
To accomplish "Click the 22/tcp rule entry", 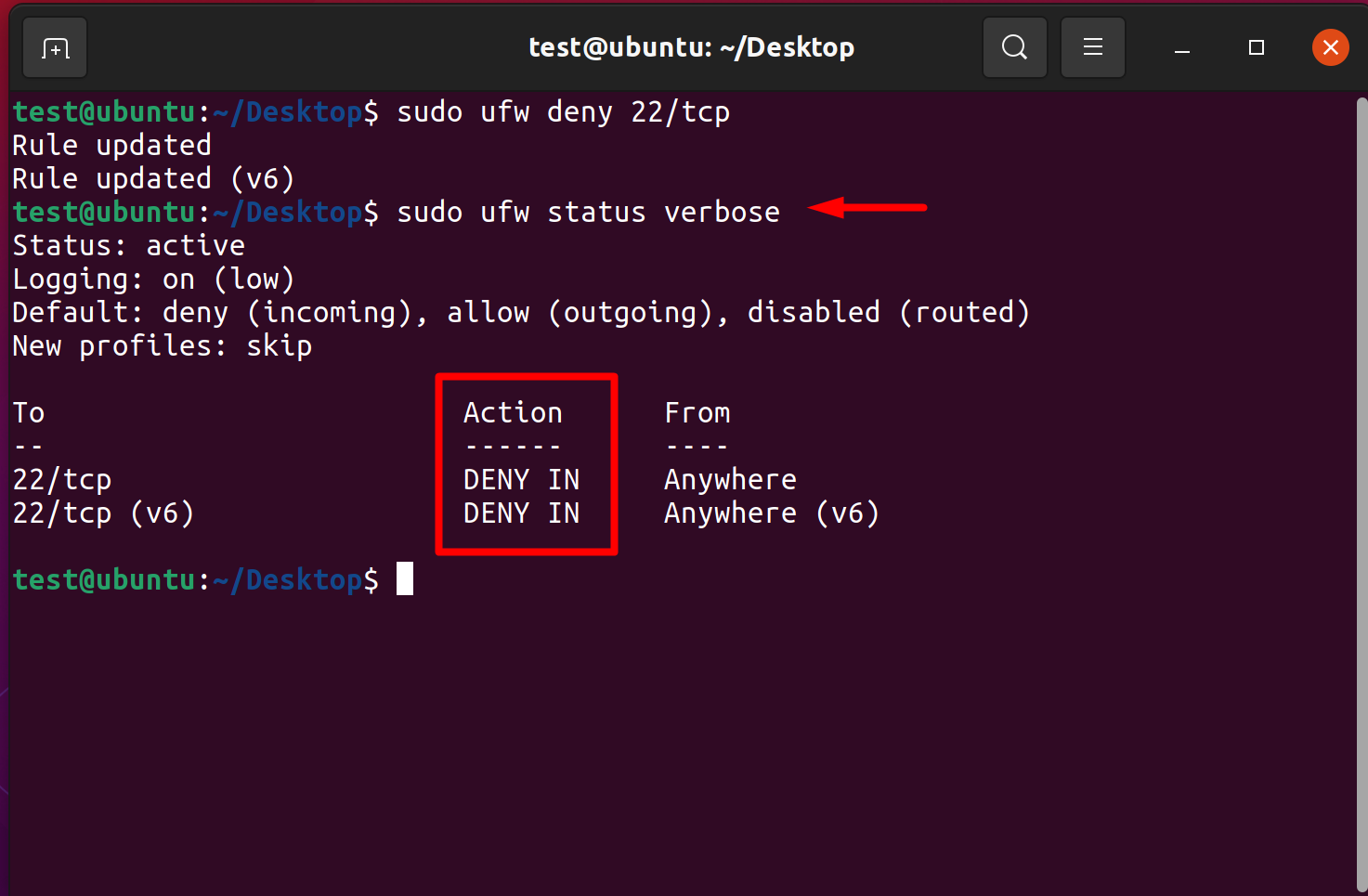I will click(61, 479).
